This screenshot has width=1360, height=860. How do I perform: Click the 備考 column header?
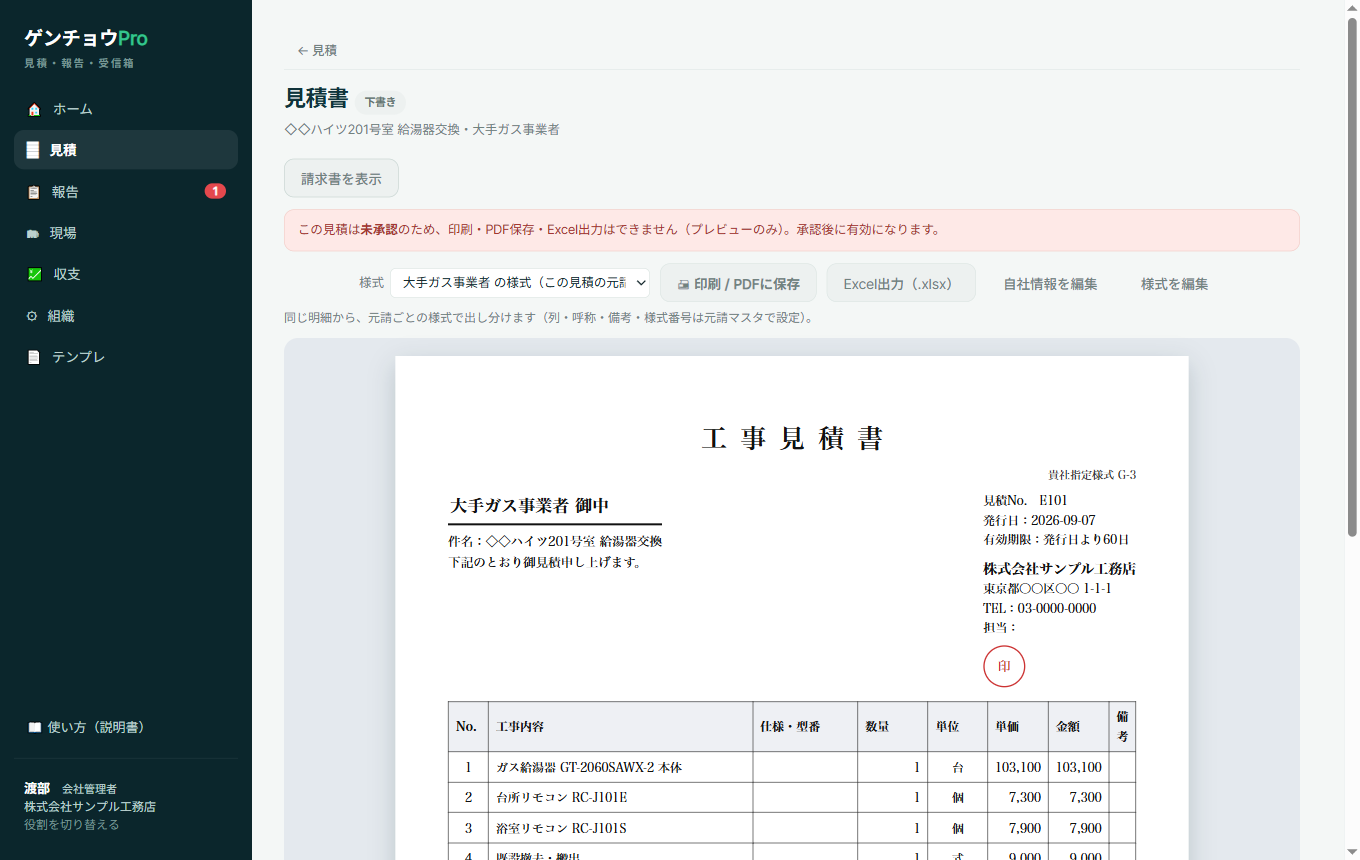(x=1122, y=727)
